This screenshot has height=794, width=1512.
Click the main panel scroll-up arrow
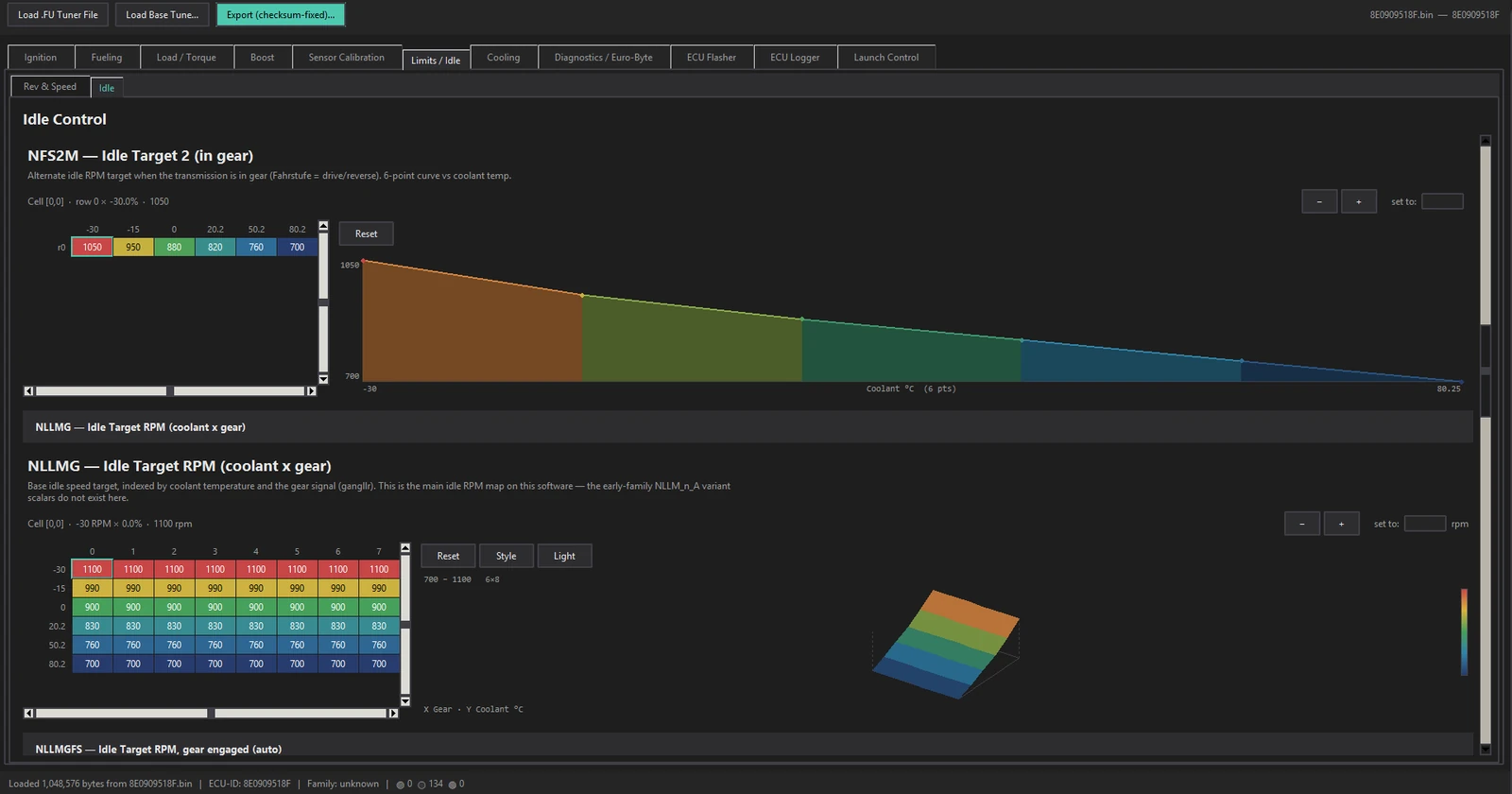pos(1485,141)
